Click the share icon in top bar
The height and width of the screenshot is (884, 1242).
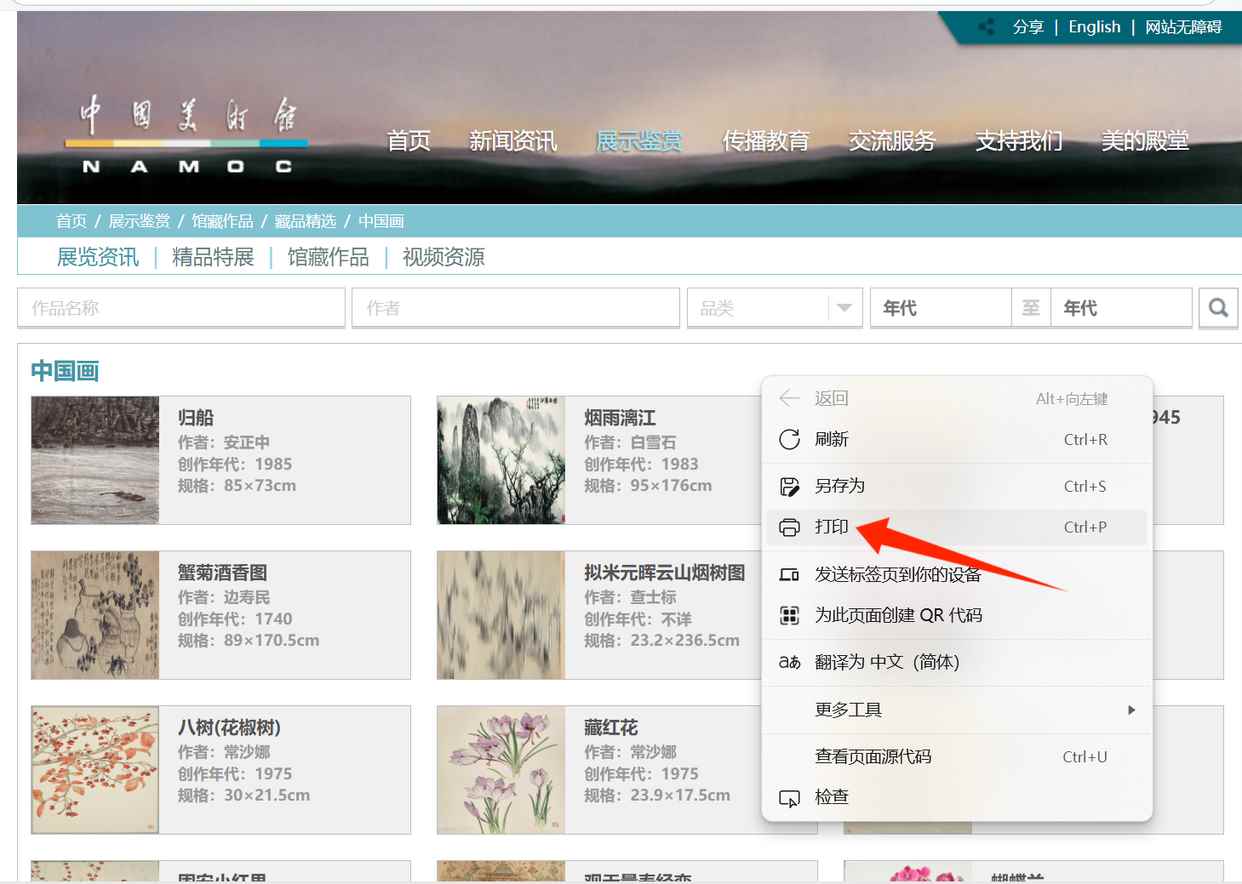click(986, 27)
